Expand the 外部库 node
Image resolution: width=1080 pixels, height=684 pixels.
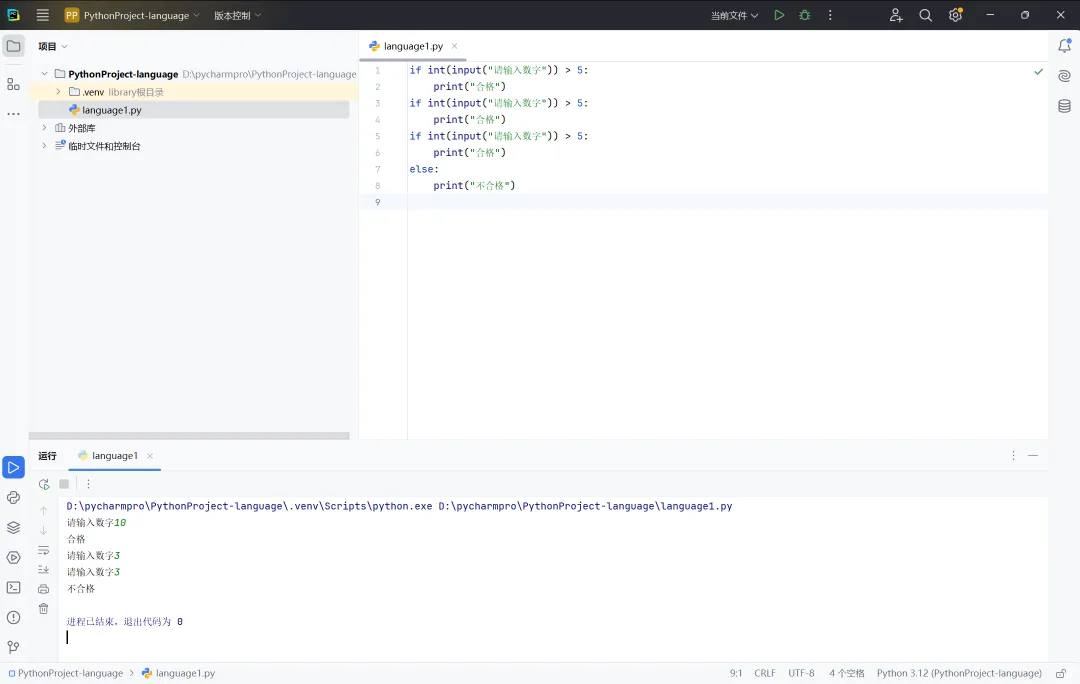point(45,127)
